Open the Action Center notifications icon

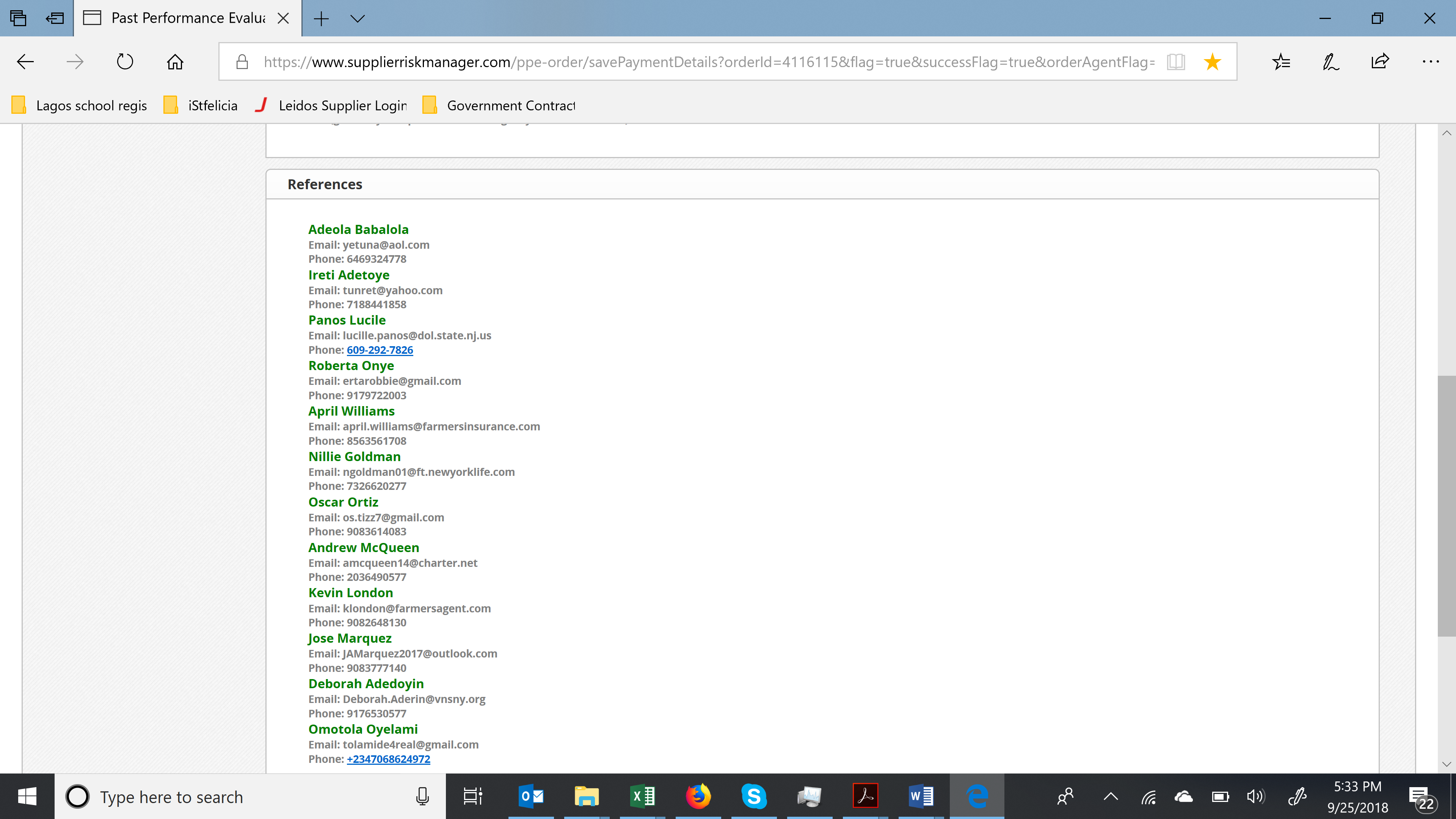[x=1423, y=798]
